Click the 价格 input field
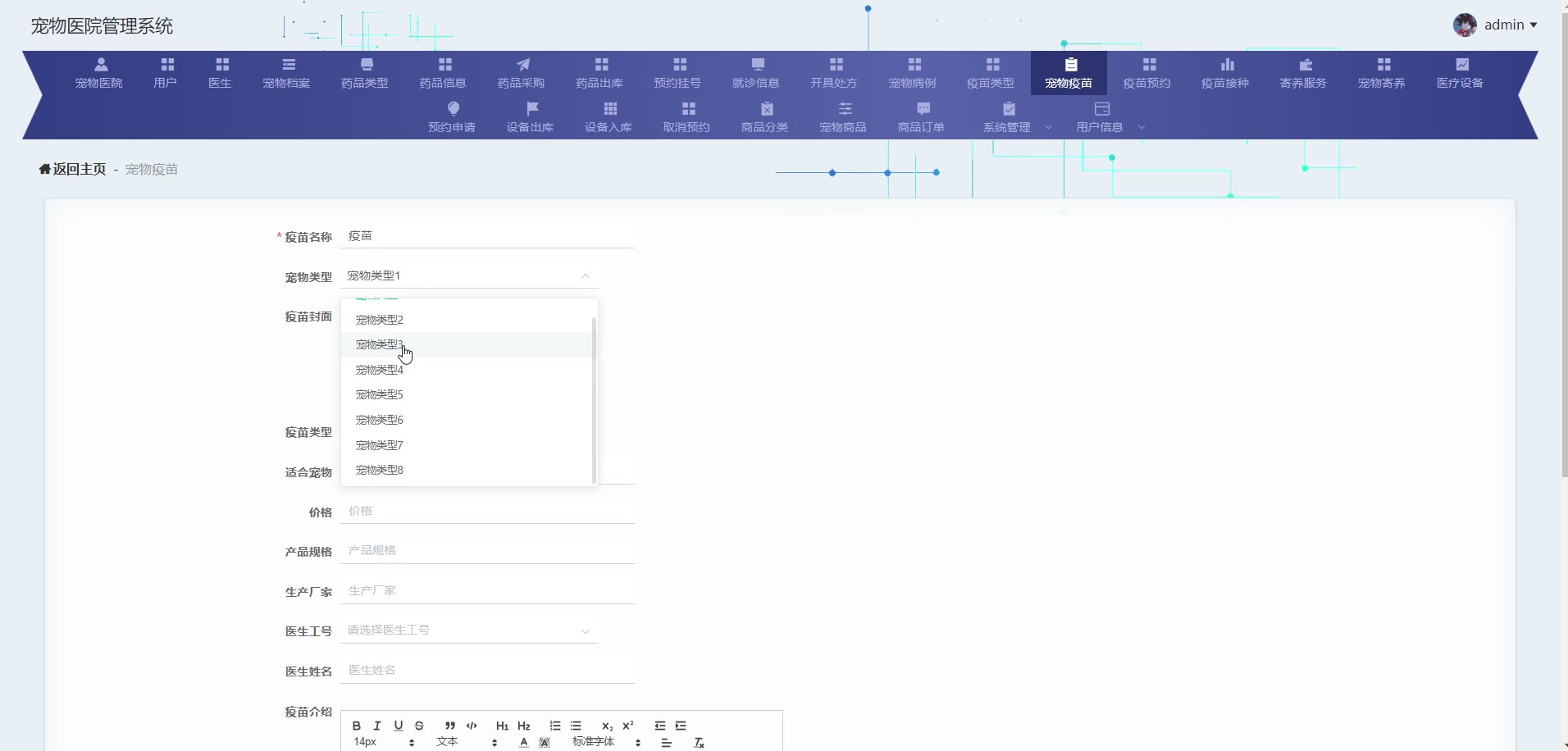 tap(488, 511)
